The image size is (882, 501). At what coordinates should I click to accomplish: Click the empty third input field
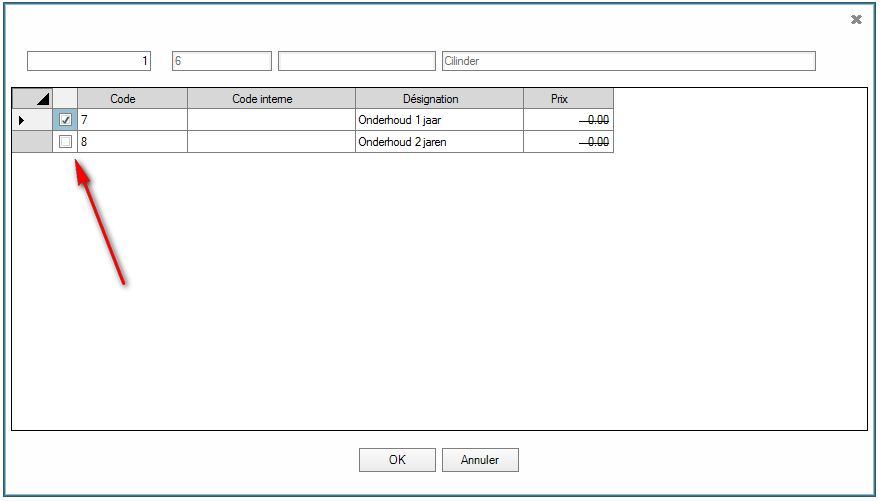point(356,61)
